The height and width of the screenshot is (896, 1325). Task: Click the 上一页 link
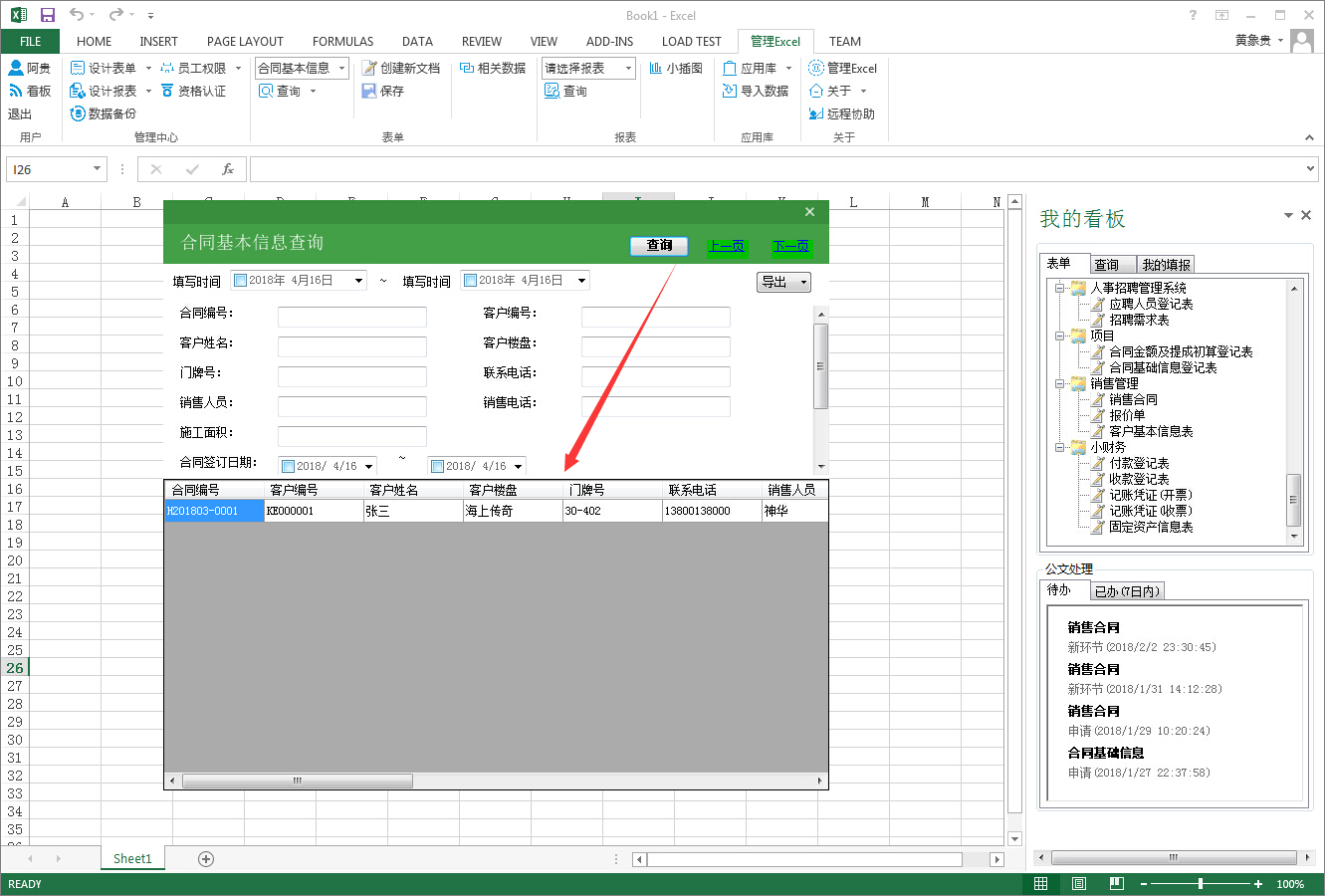coord(727,246)
